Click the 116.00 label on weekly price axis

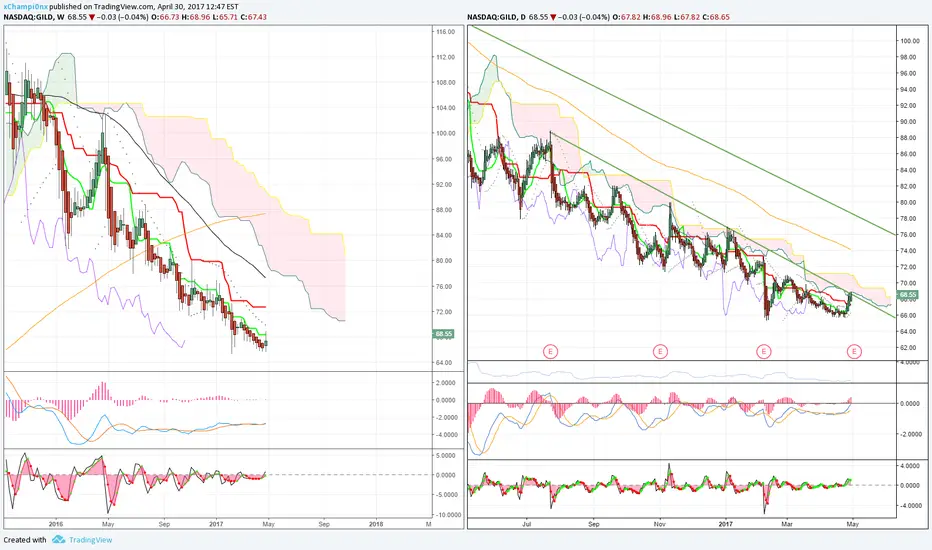coord(445,32)
